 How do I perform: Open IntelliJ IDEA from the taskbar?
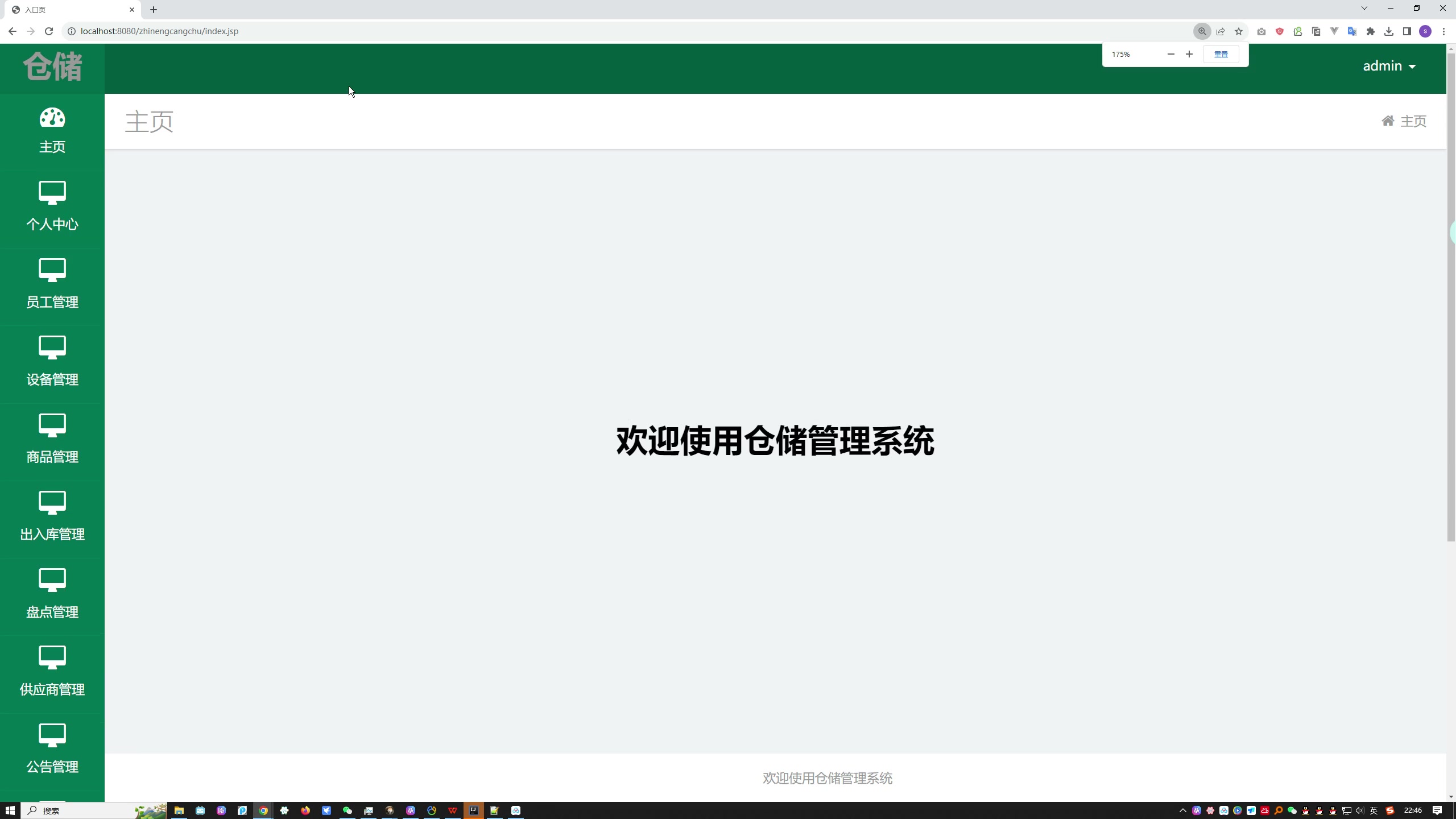point(474,810)
